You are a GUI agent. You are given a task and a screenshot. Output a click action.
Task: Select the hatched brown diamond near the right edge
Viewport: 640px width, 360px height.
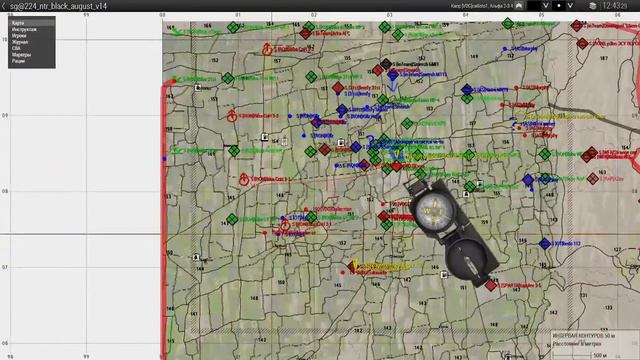click(593, 178)
